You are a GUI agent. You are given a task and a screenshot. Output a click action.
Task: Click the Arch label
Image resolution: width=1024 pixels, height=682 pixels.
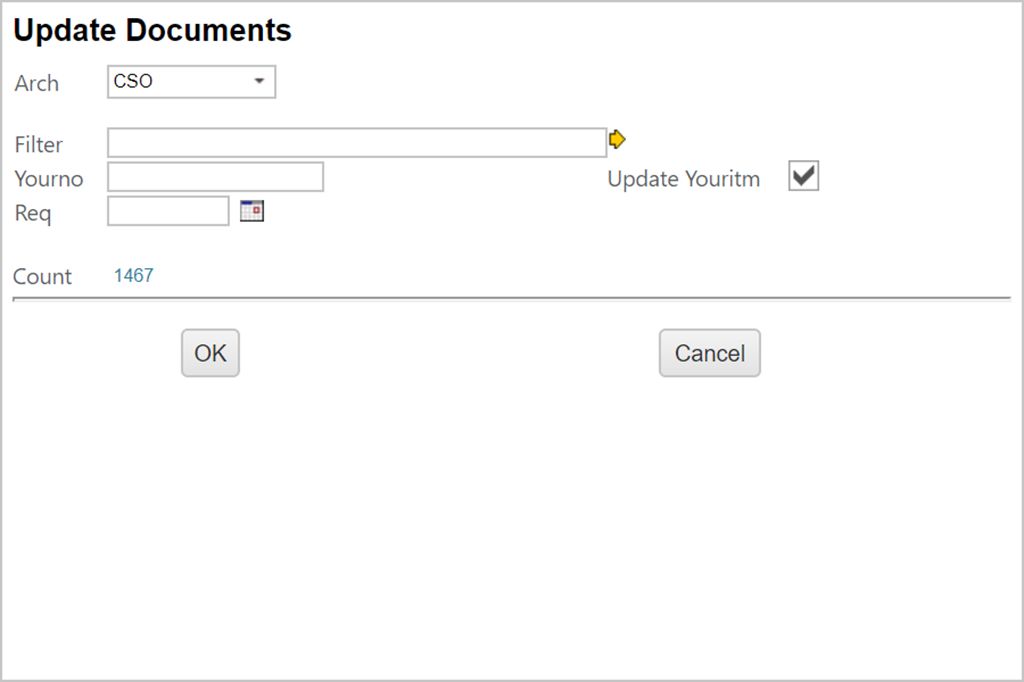tap(37, 84)
